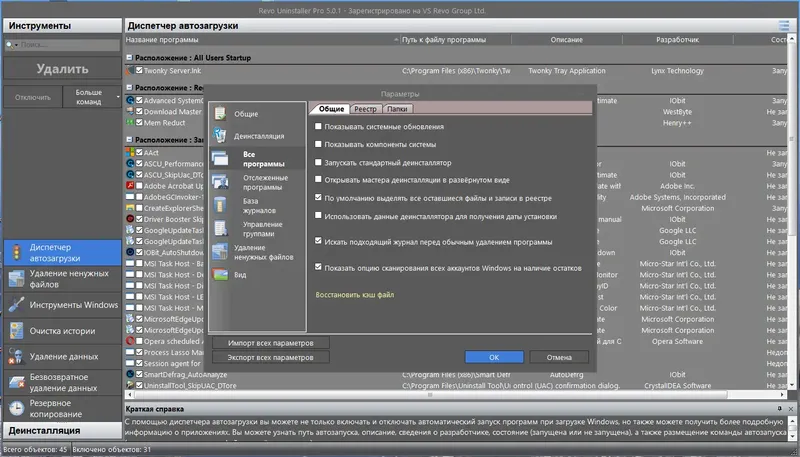Viewport: 800px width, 457px height.
Task: Collapse third Расположение group above AAct
Action: (130, 139)
